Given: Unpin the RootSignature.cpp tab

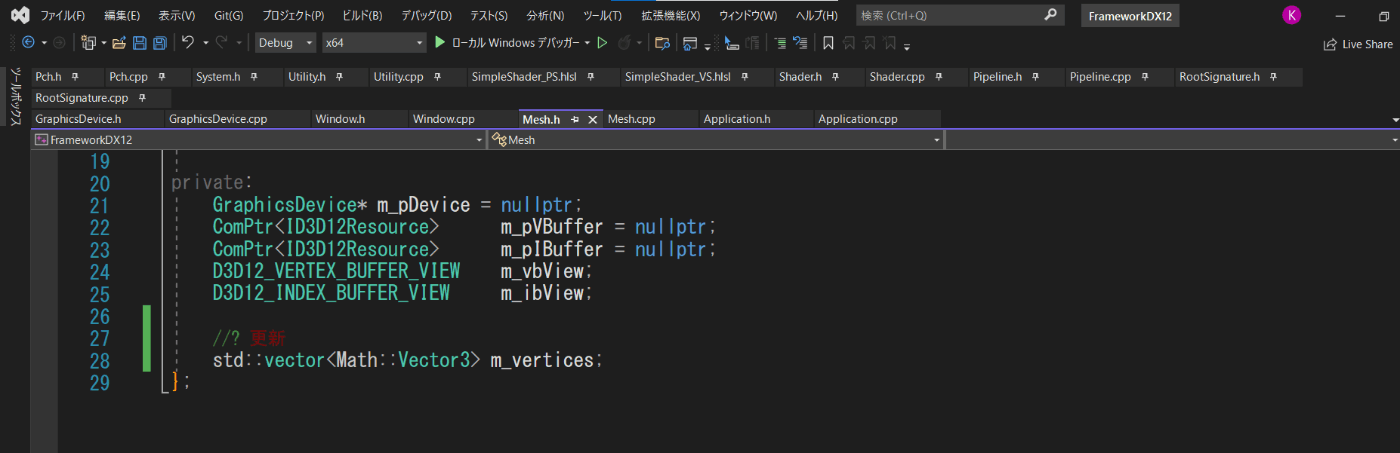Looking at the screenshot, I should pyautogui.click(x=142, y=98).
